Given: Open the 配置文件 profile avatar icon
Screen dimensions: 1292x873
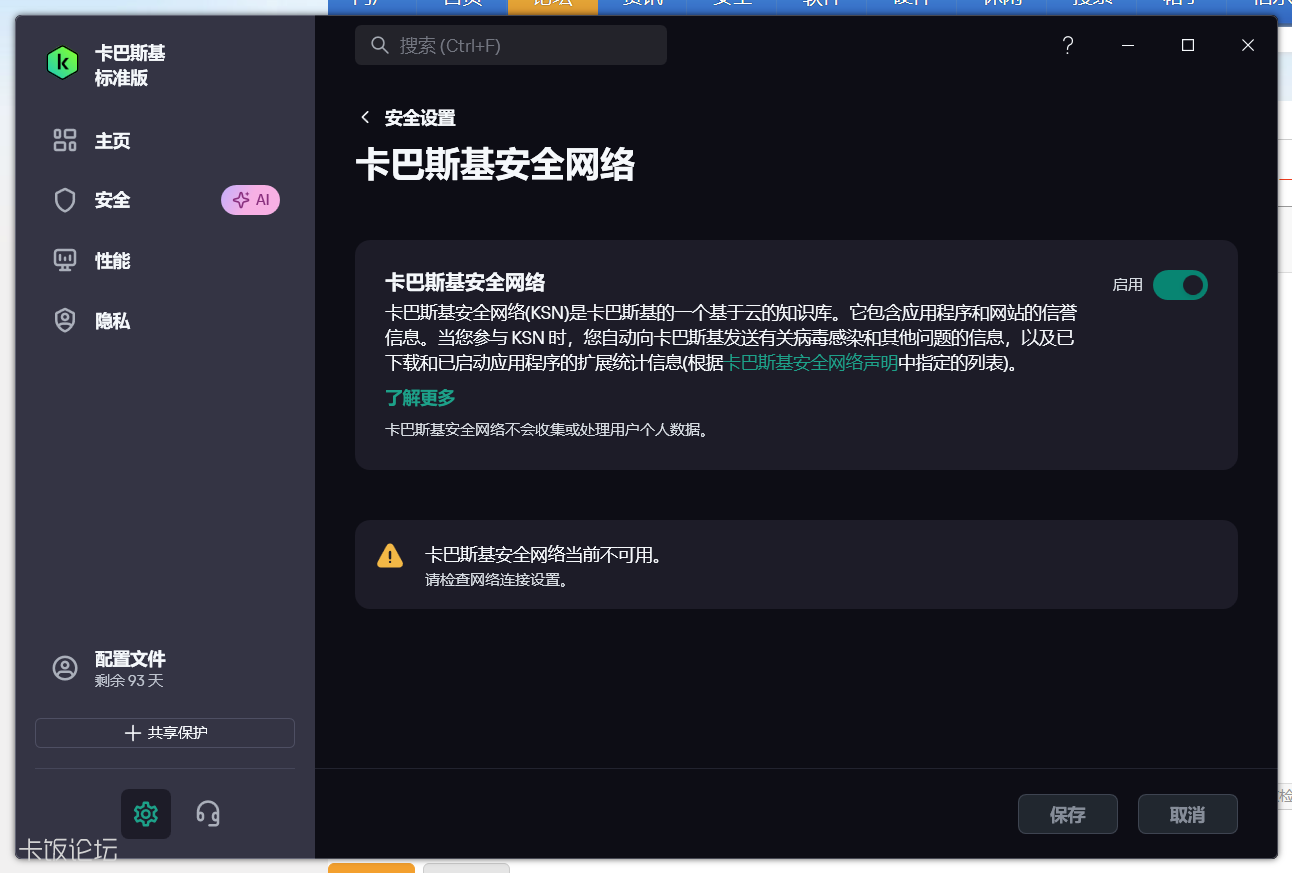Looking at the screenshot, I should click(65, 669).
